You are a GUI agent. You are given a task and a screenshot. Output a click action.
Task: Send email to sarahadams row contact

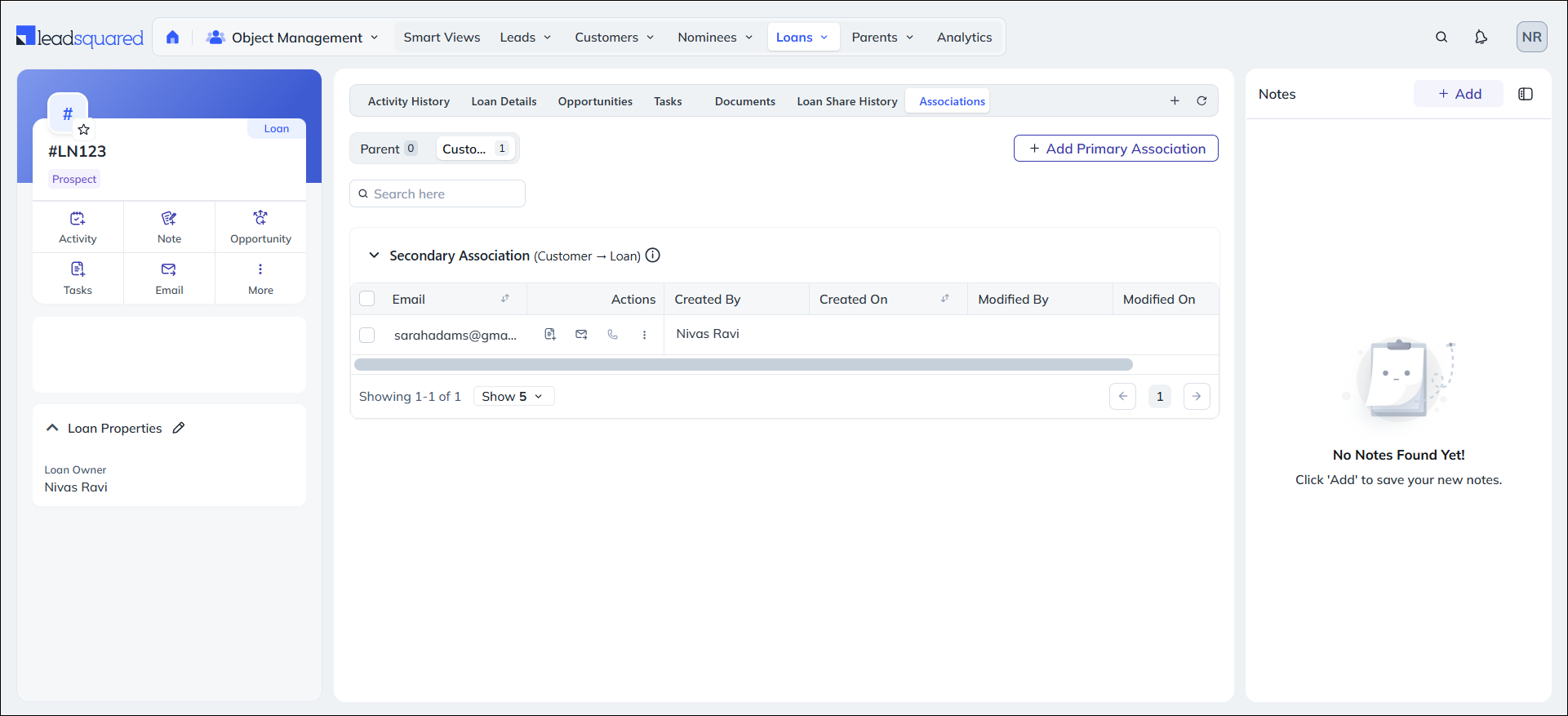coord(581,335)
